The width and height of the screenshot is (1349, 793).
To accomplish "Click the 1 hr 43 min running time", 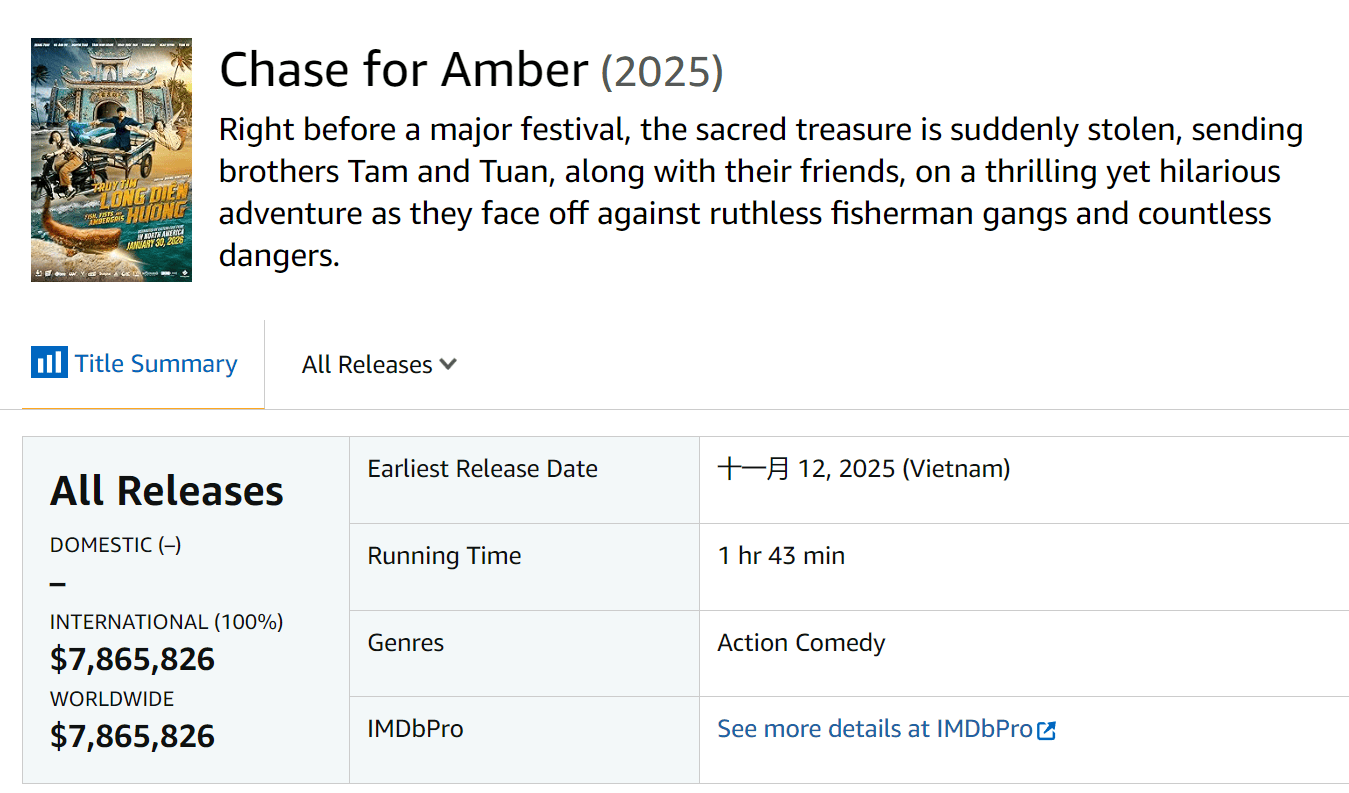I will tap(781, 556).
